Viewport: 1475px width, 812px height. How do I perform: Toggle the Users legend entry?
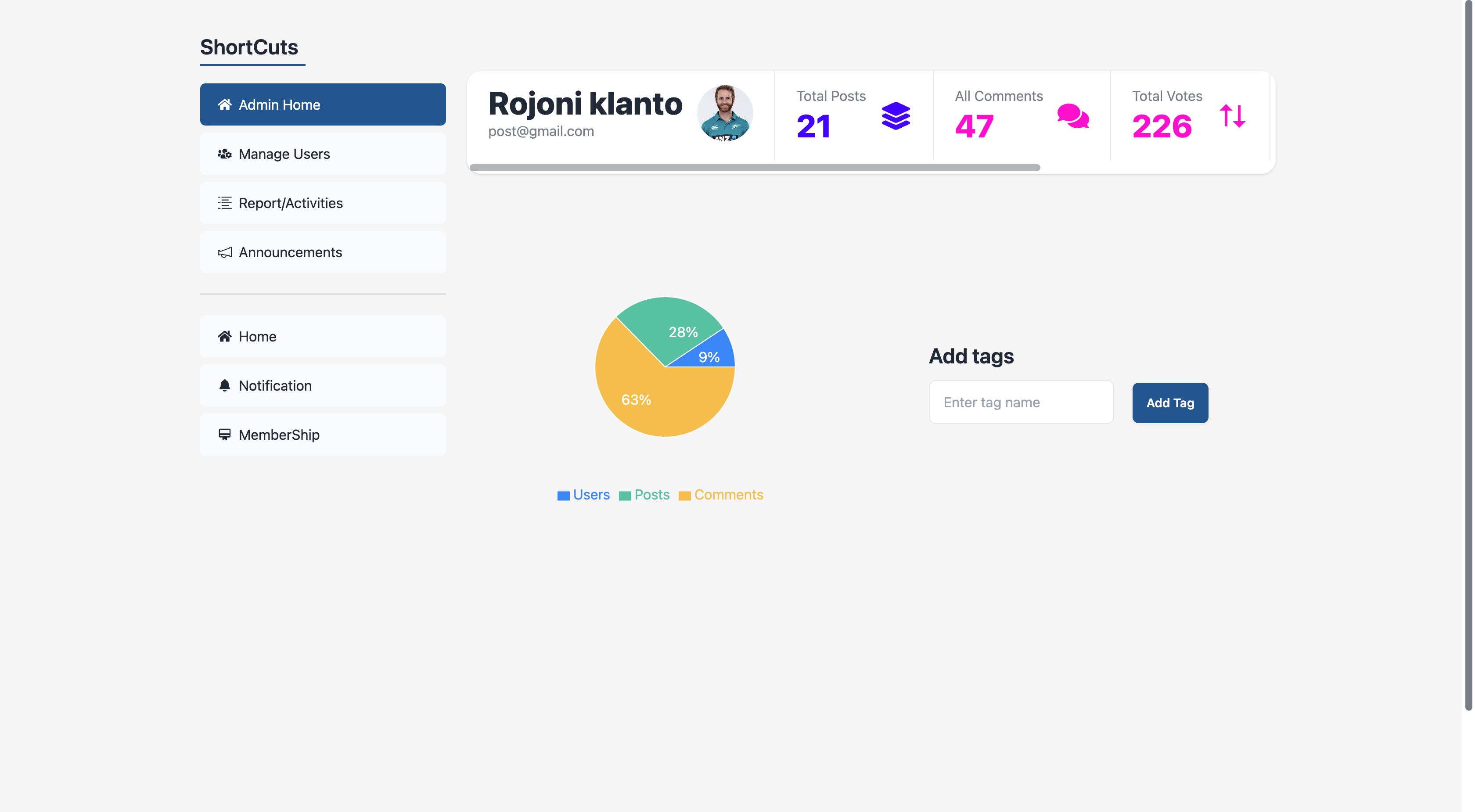point(583,495)
